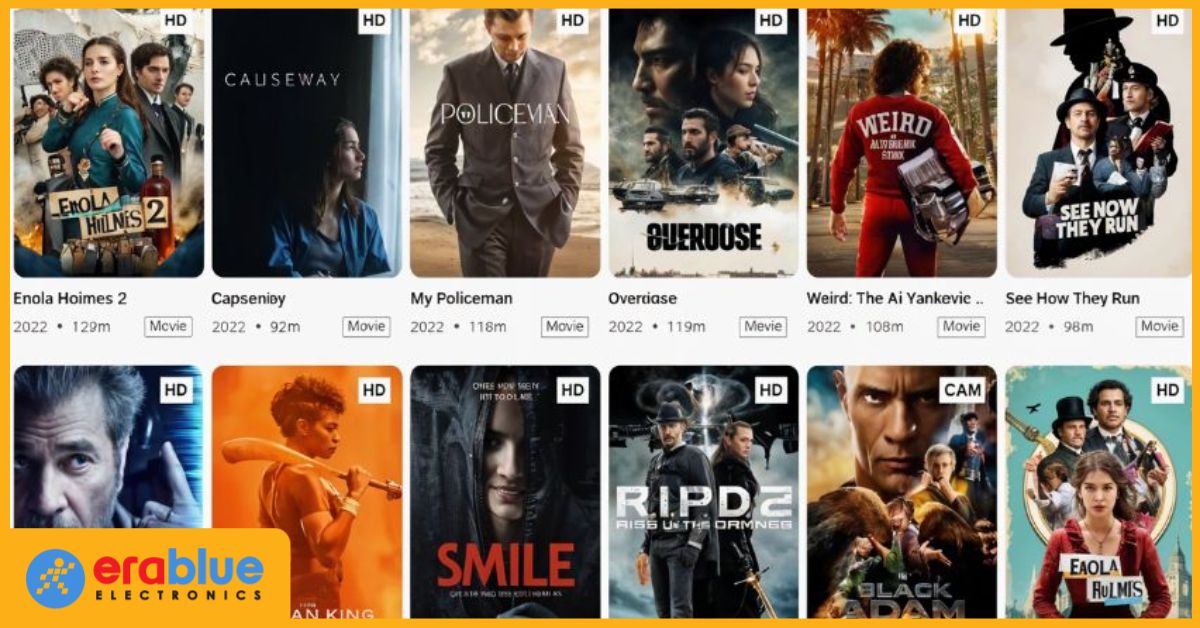Click the Movie tag under Weird Al title
Screen dimensions: 1200x628
(x=961, y=326)
